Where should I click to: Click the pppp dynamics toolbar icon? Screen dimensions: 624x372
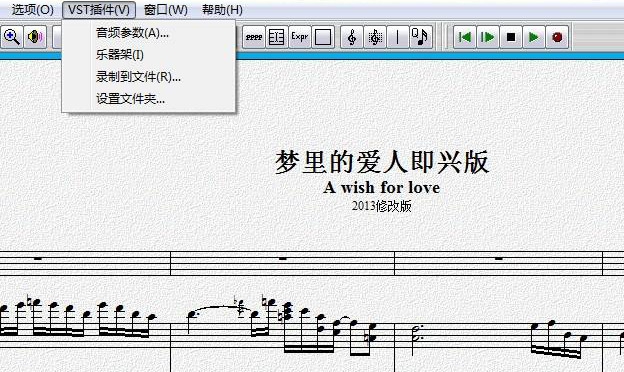coord(254,37)
